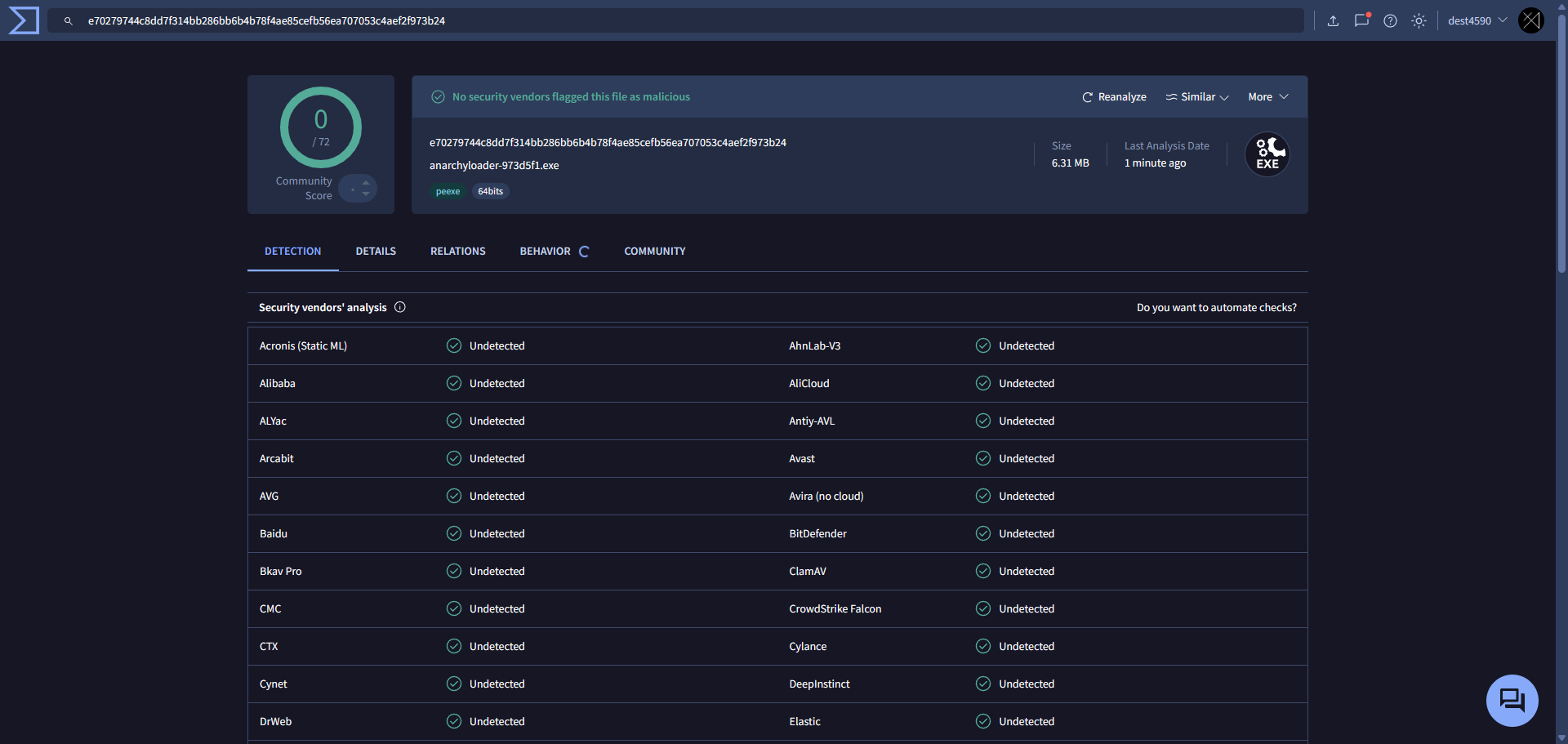Click the hash search input field
Viewport: 1568px width, 744px height.
click(x=675, y=20)
